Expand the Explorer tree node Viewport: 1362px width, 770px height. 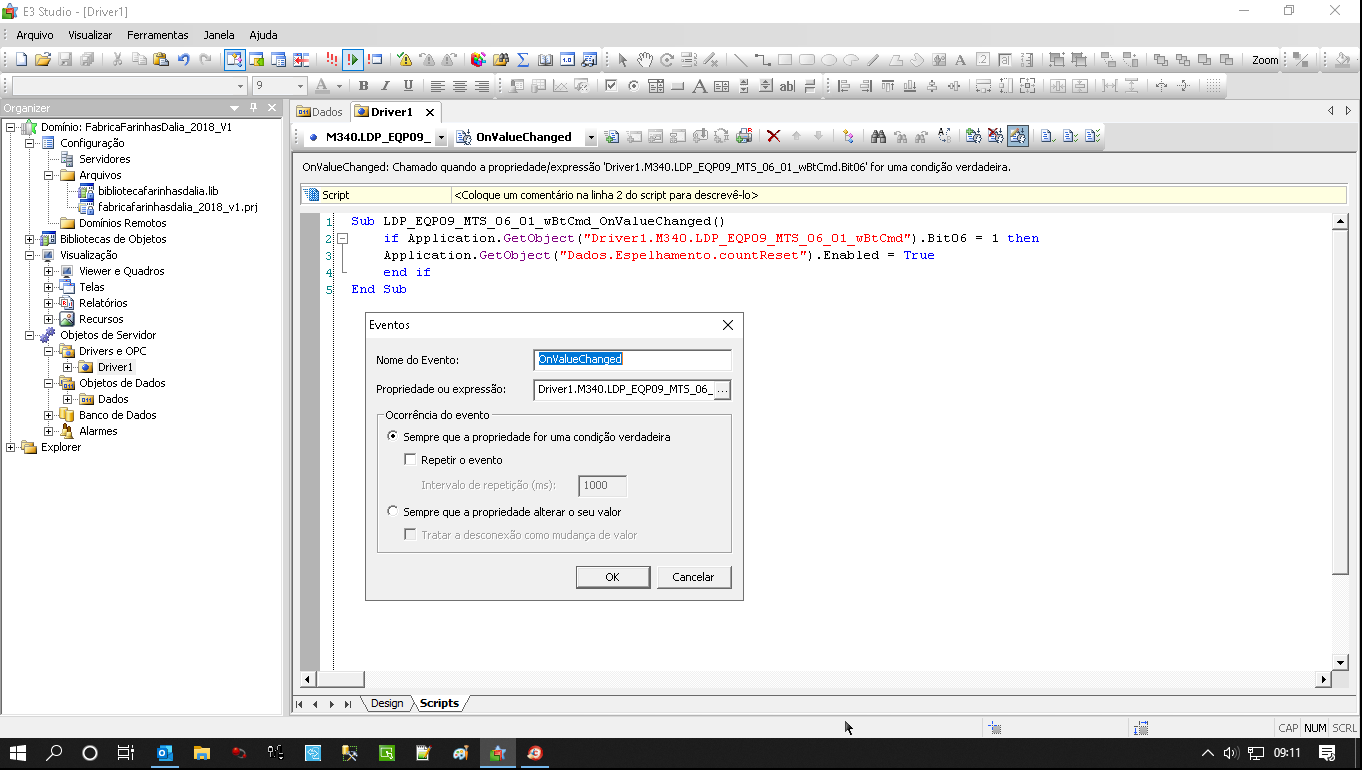[11, 447]
